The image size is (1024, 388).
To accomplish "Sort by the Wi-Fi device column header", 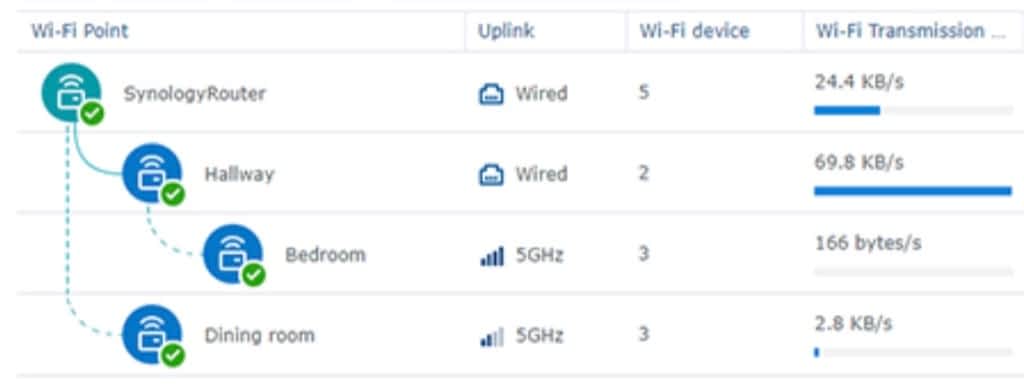I will [x=694, y=31].
